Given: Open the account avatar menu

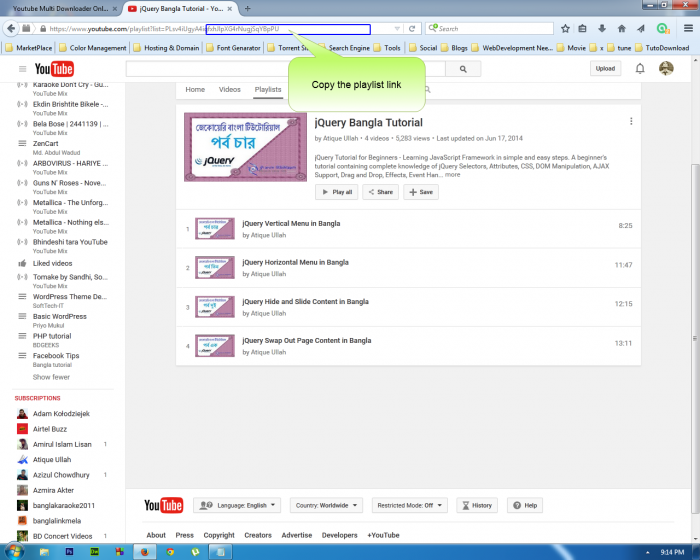Looking at the screenshot, I should (x=666, y=68).
